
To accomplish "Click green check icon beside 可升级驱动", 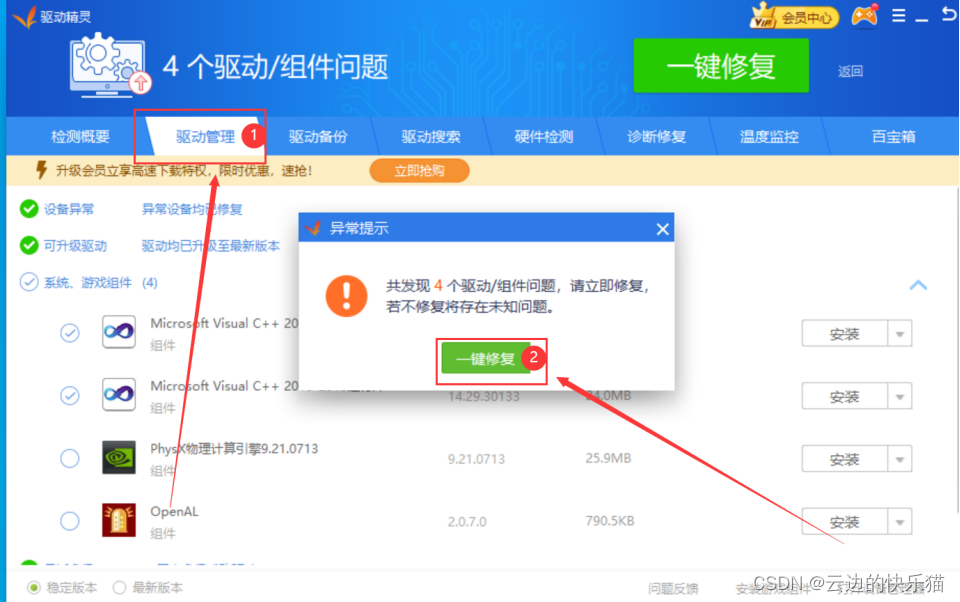I will point(29,246).
